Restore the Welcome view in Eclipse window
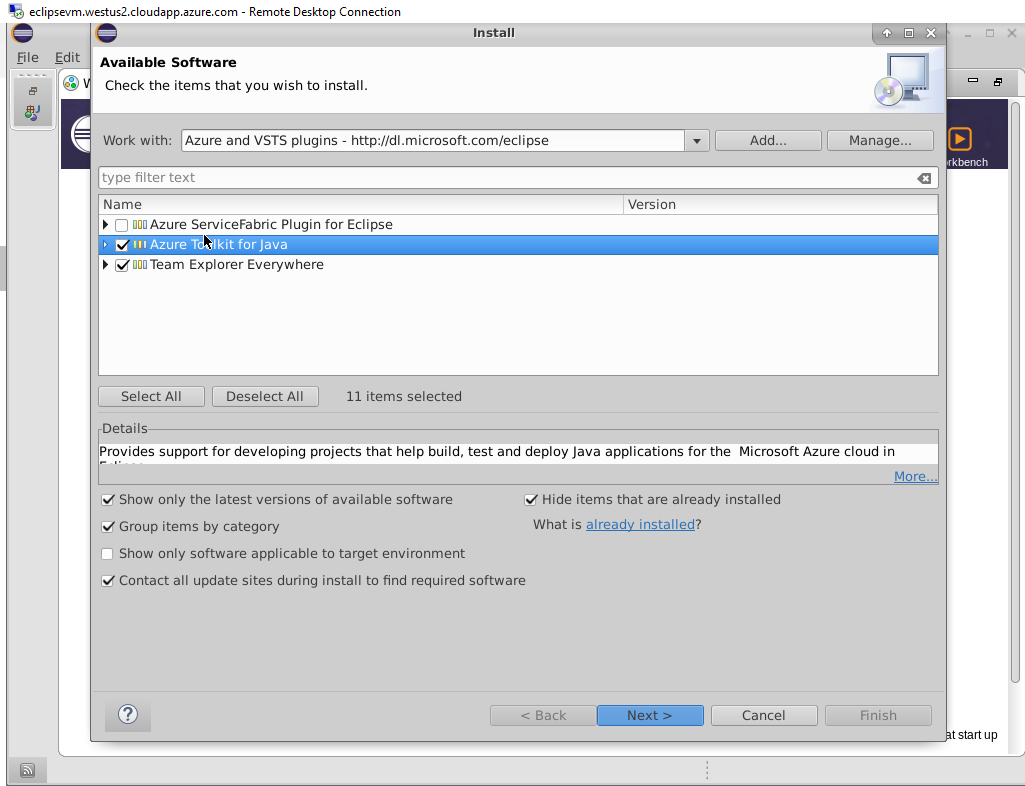Screen dimensions: 1025x786 (x=998, y=82)
